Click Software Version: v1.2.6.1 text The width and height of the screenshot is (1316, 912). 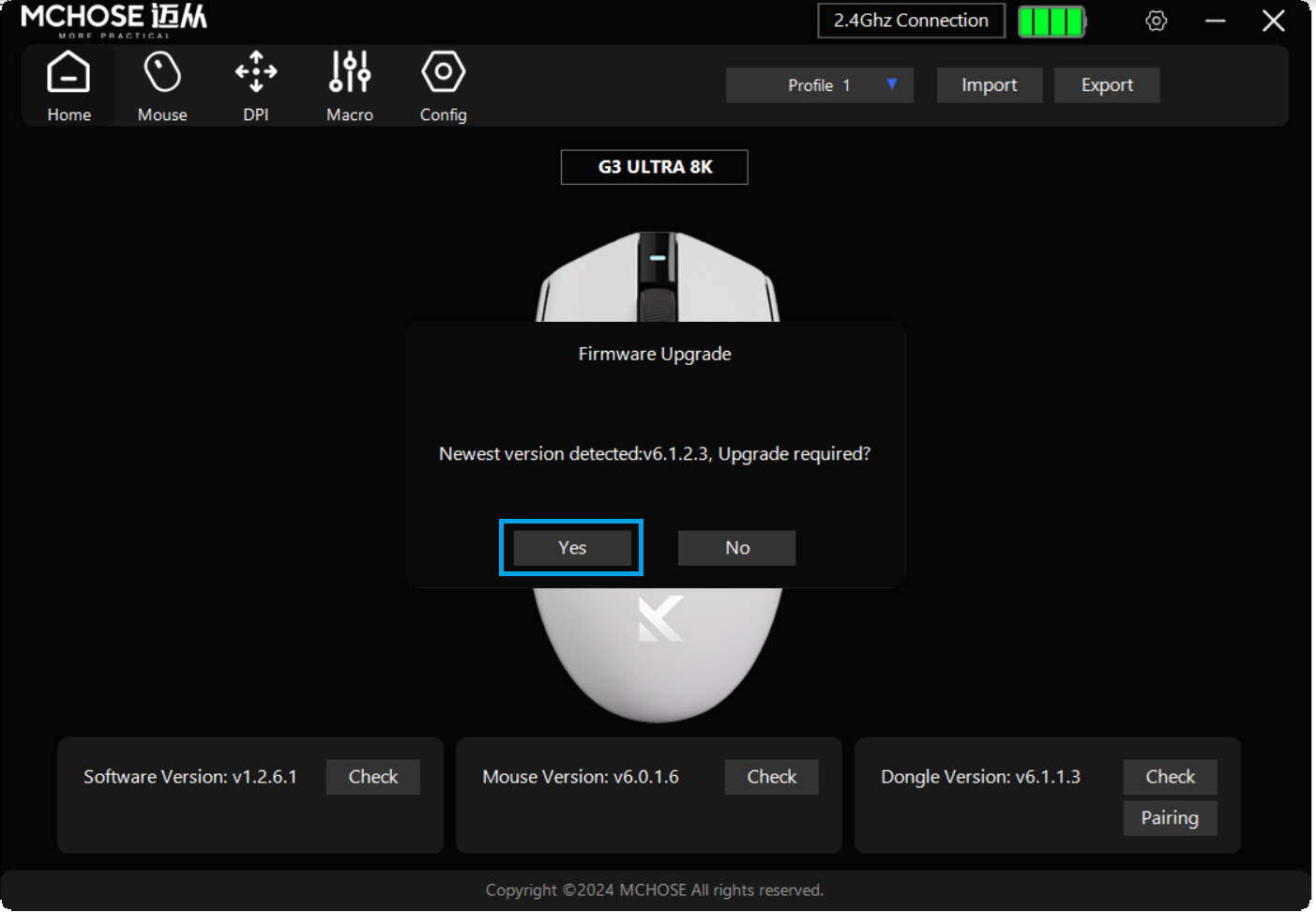(190, 777)
